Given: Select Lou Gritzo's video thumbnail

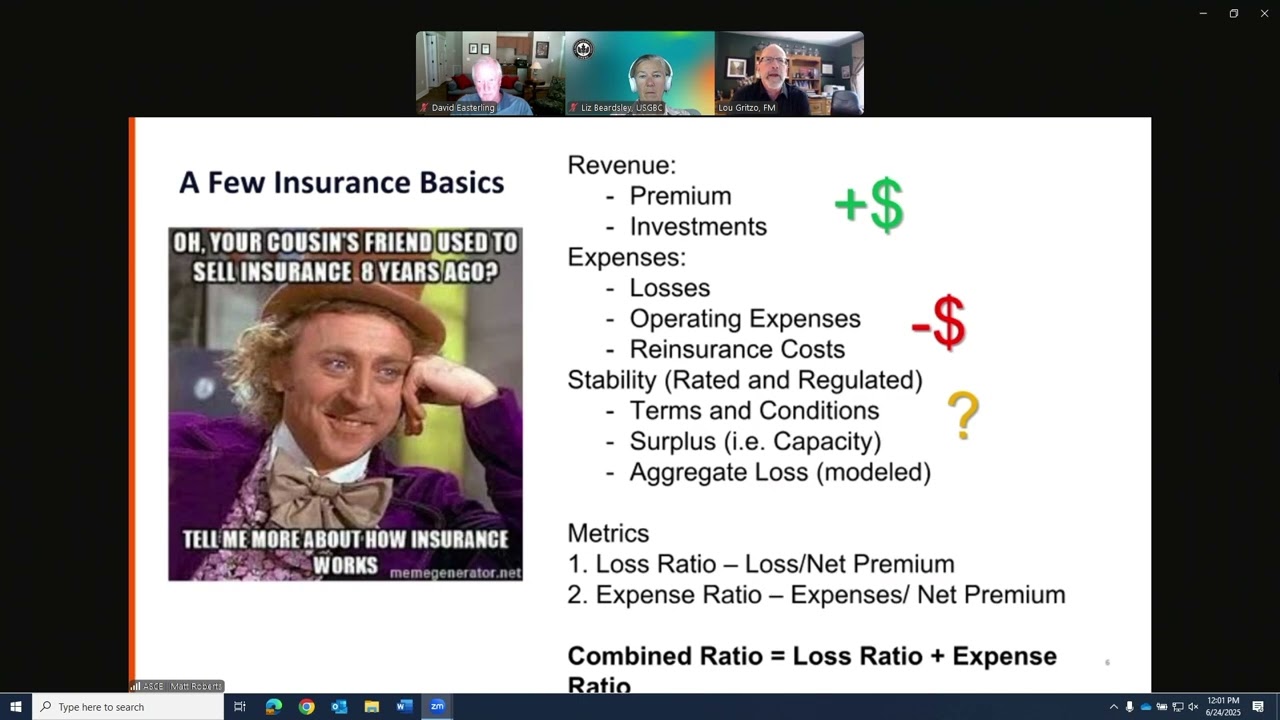Looking at the screenshot, I should point(789,73).
